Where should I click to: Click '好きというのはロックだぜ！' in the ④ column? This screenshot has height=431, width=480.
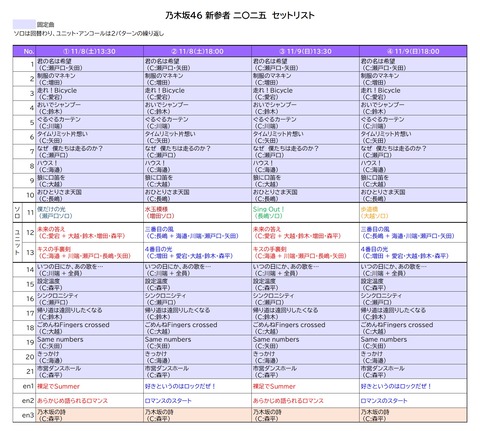click(396, 386)
